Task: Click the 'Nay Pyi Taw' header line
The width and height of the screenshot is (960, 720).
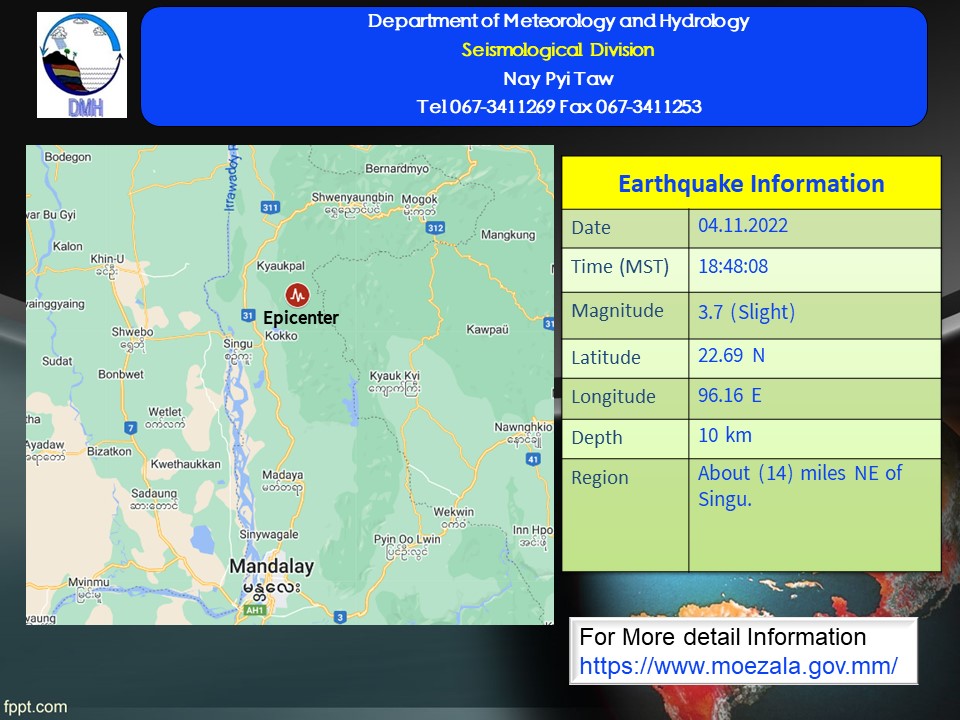Action: tap(558, 78)
